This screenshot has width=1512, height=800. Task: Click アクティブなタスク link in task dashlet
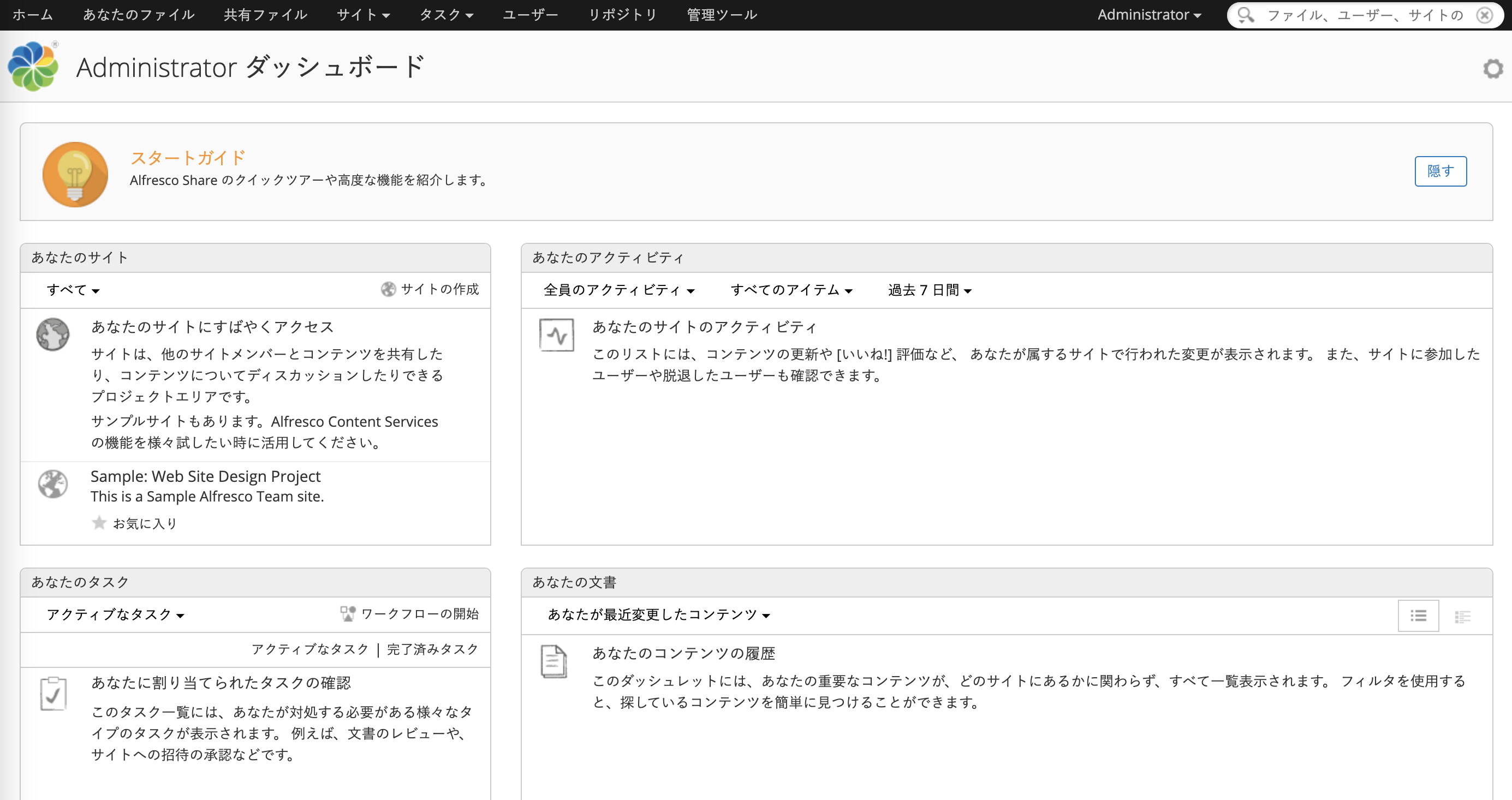[310, 649]
